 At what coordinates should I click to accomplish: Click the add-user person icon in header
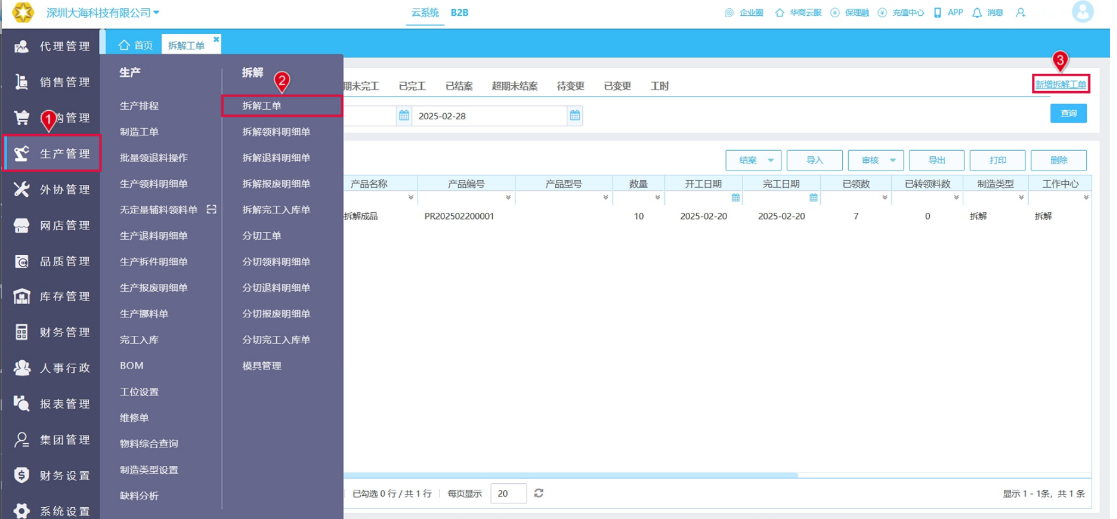1021,13
